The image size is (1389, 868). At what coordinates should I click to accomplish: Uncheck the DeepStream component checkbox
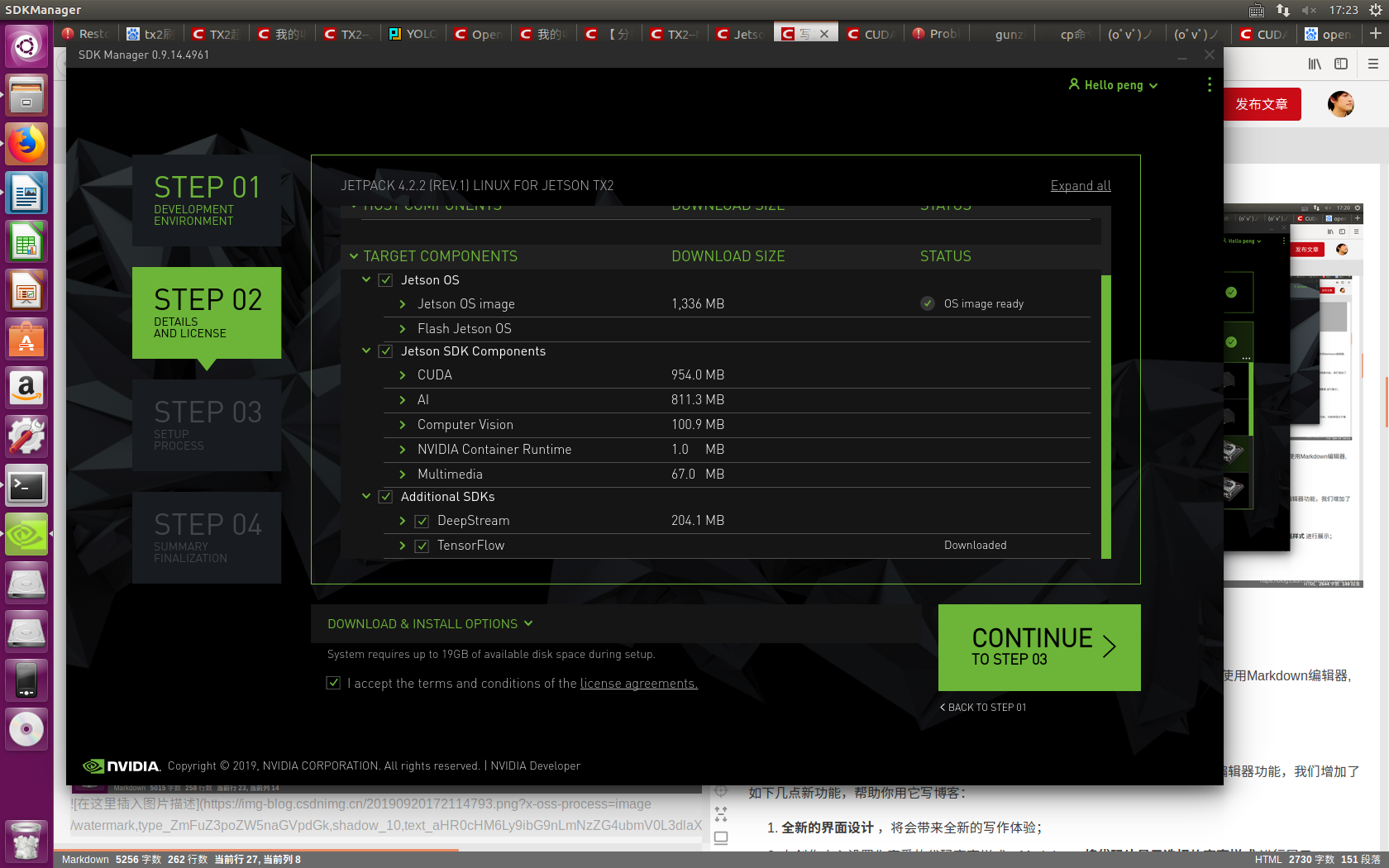422,521
